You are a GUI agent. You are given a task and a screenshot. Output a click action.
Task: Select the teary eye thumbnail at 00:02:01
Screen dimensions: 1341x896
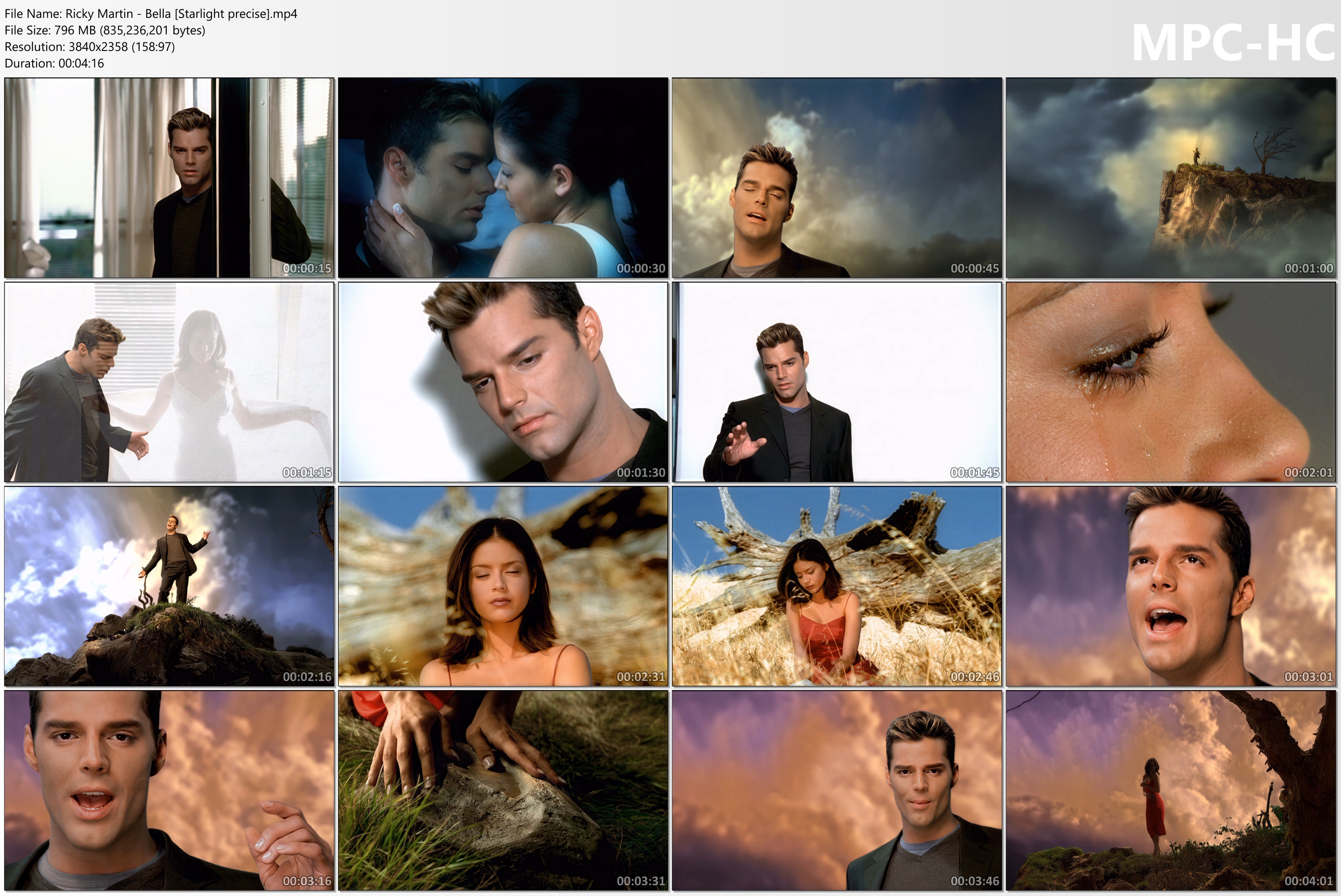point(1171,382)
